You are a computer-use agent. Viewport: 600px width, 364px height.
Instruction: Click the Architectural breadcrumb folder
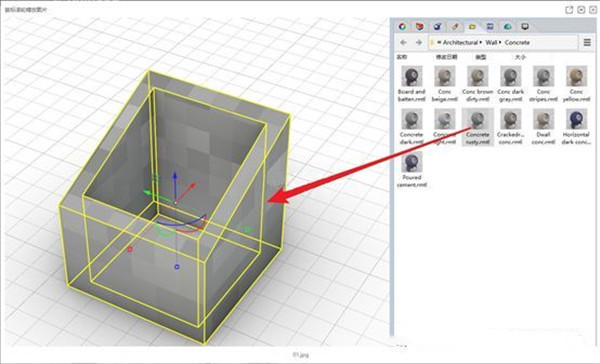(x=460, y=42)
